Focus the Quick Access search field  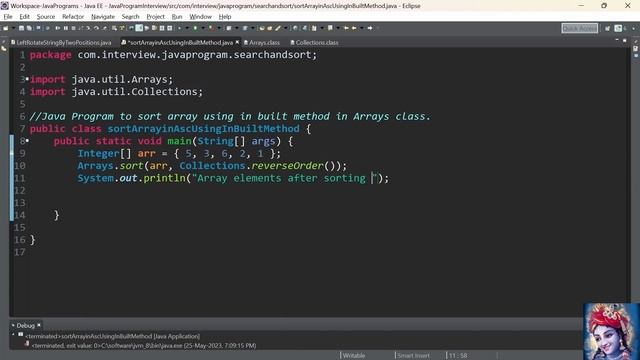click(x=579, y=28)
